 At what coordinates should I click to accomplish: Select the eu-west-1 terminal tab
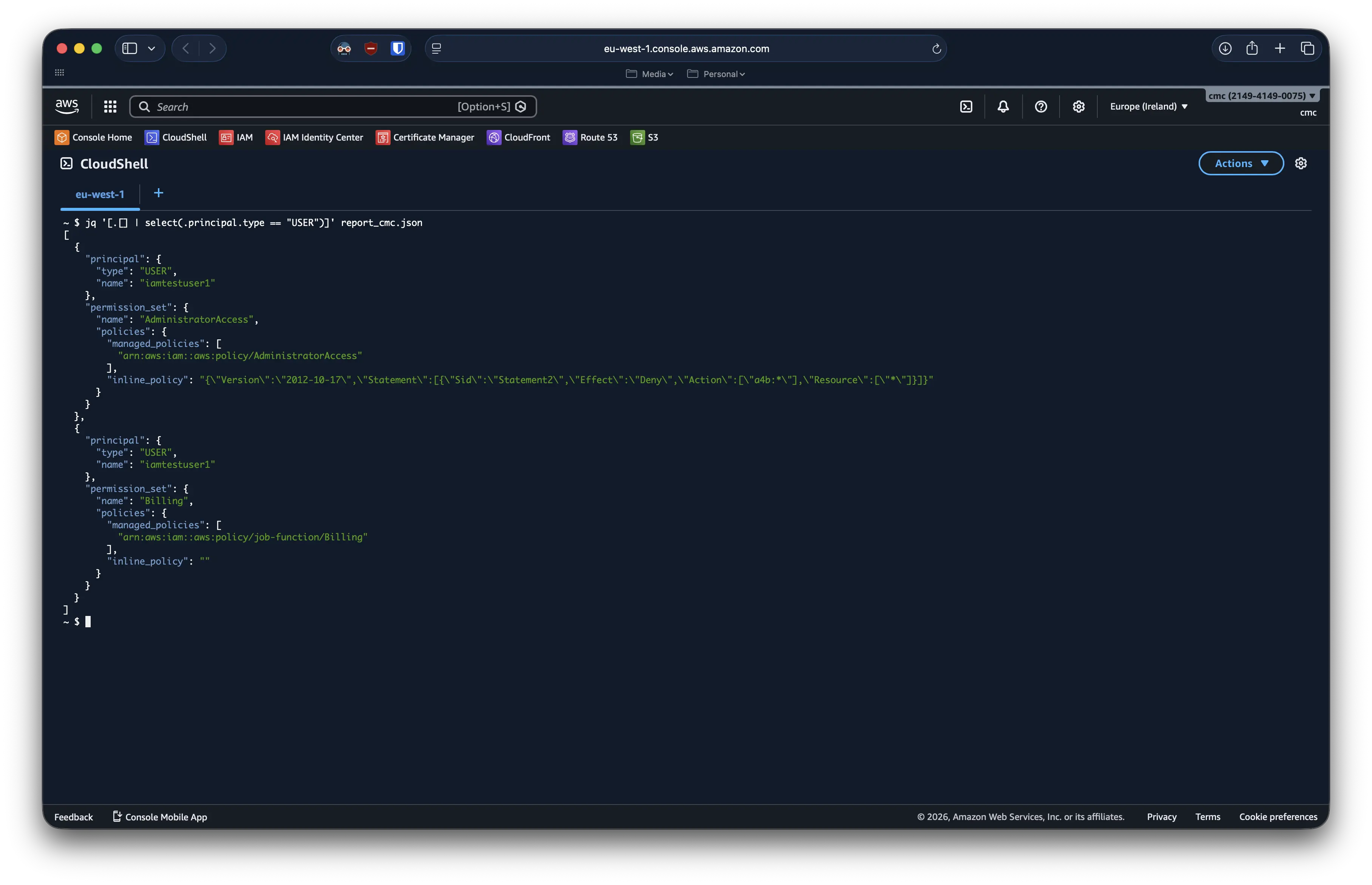(x=100, y=194)
